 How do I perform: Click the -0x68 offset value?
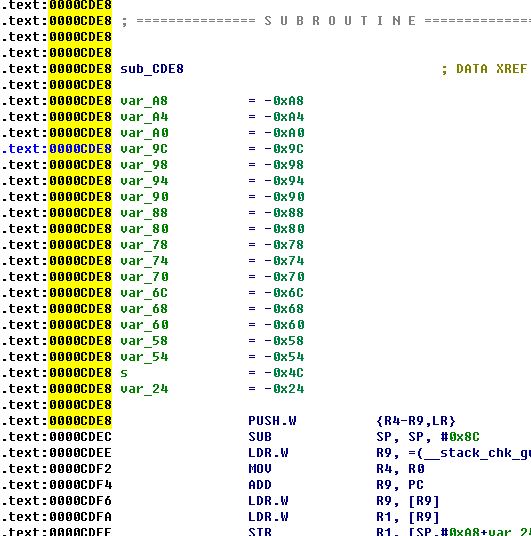pyautogui.click(x=284, y=309)
